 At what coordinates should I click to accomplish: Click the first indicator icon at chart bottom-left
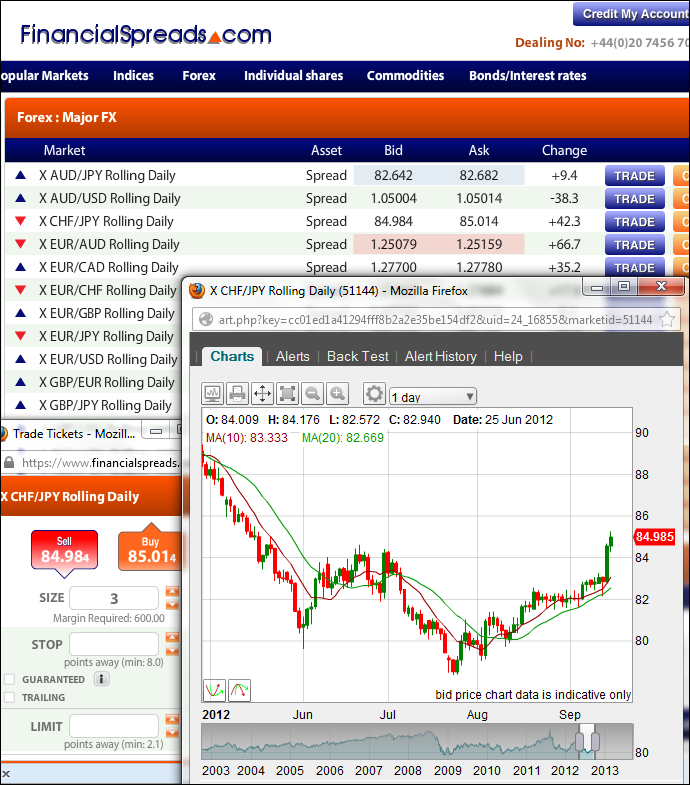214,690
